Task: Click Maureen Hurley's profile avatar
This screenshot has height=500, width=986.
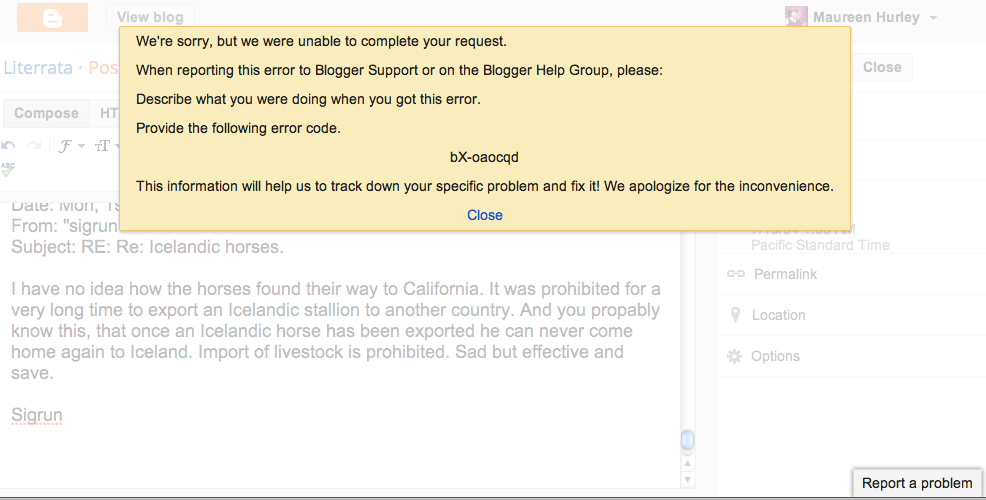Action: point(796,17)
